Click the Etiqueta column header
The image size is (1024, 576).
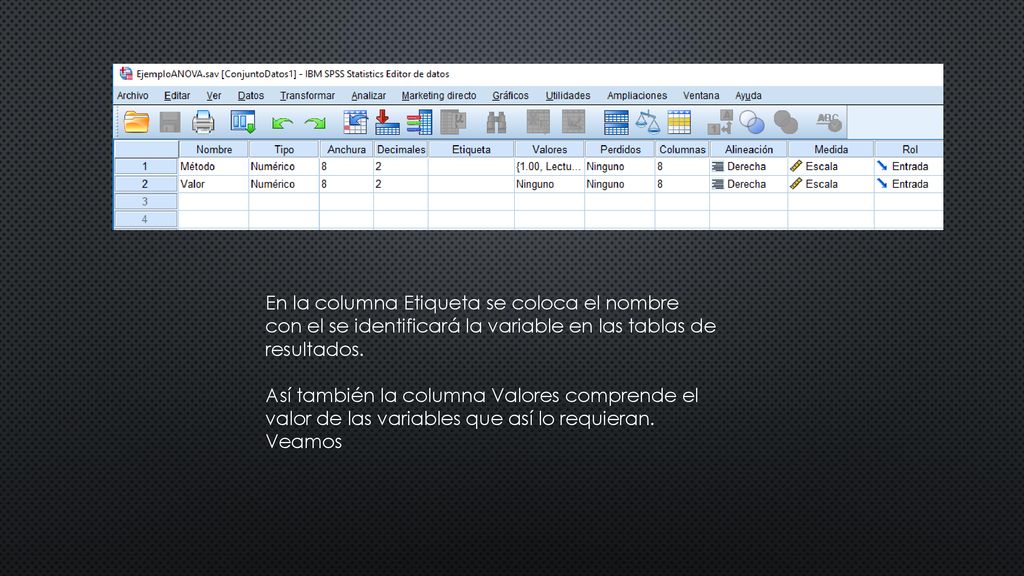point(471,150)
